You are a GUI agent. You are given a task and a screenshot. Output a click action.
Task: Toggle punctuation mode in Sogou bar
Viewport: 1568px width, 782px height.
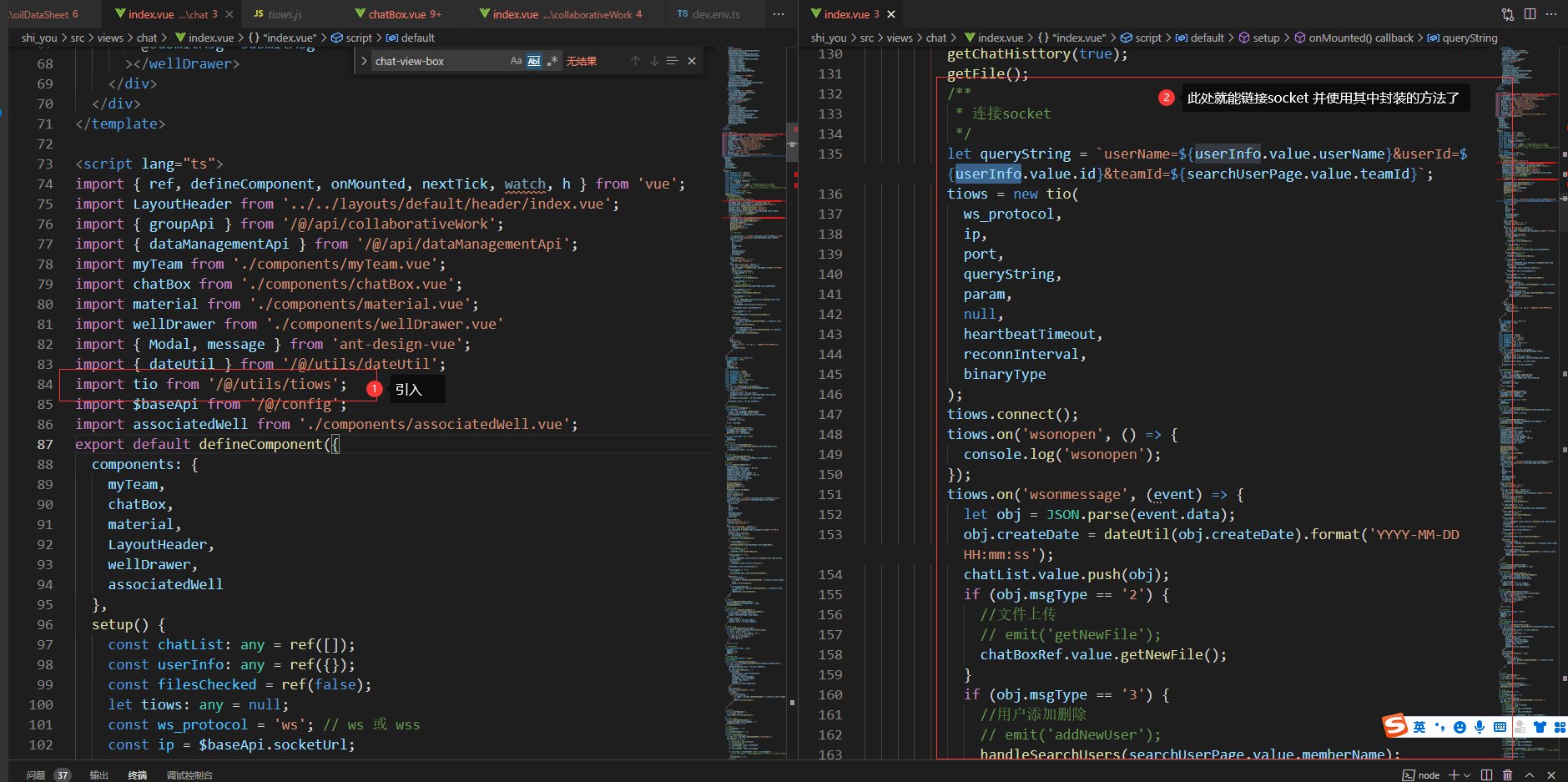[1439, 727]
